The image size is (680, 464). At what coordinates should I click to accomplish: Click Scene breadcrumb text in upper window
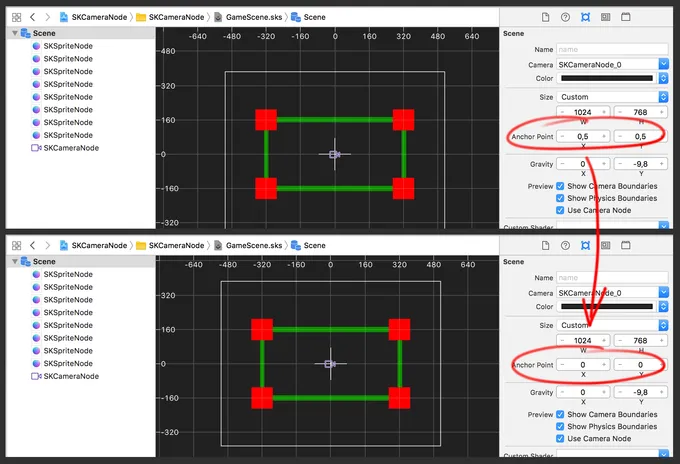[314, 17]
